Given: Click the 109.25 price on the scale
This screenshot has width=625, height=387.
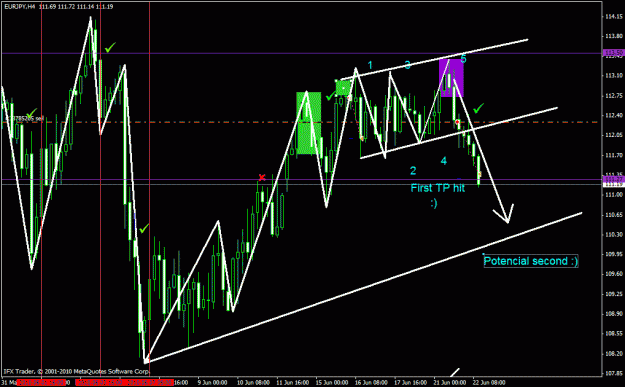Looking at the screenshot, I should coord(614,294).
